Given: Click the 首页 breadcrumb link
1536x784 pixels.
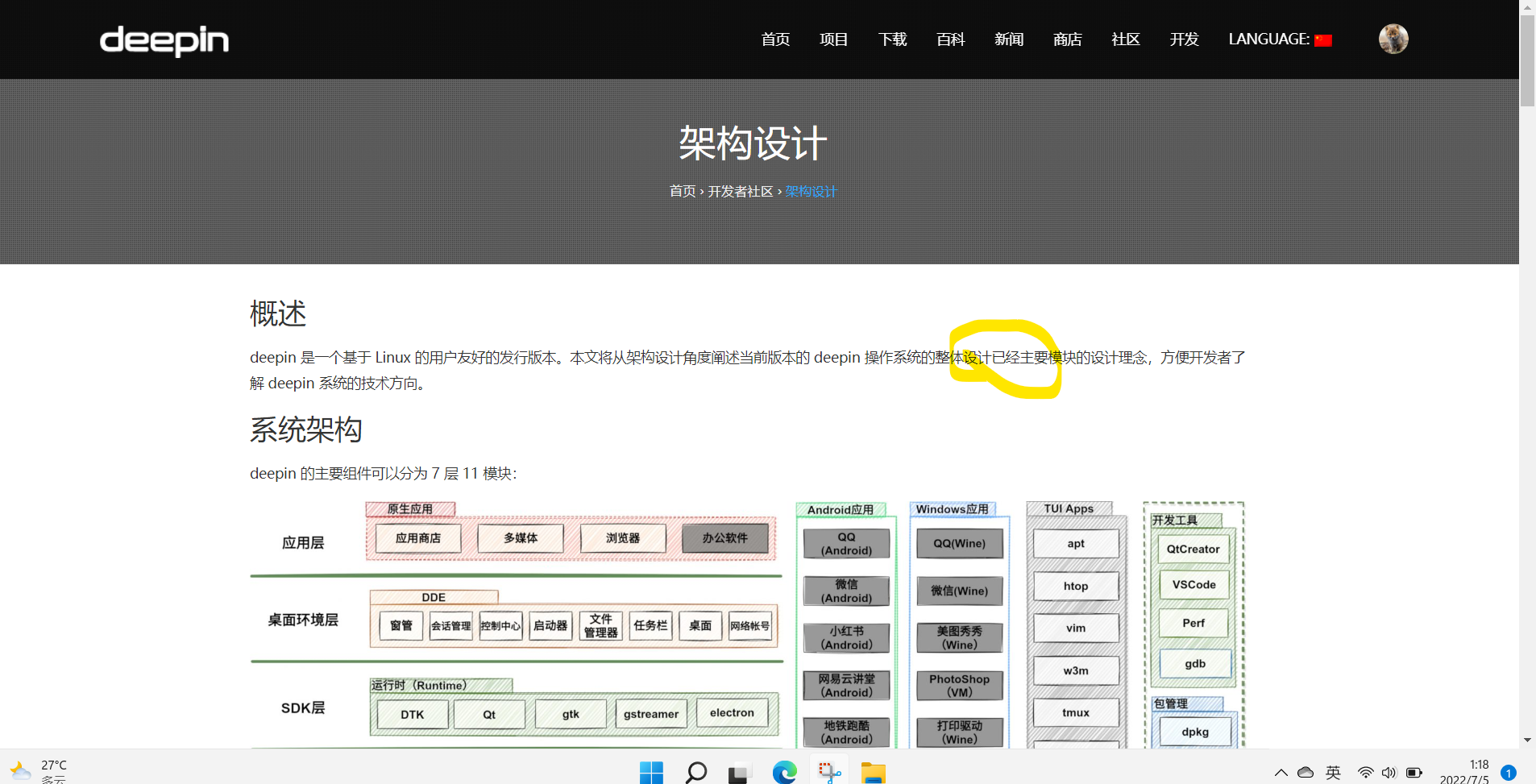Looking at the screenshot, I should click(682, 191).
